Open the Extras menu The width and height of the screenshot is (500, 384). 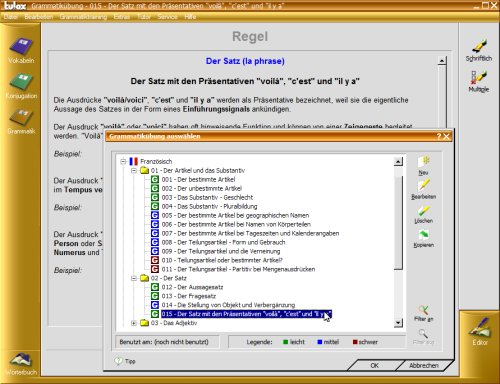point(122,17)
